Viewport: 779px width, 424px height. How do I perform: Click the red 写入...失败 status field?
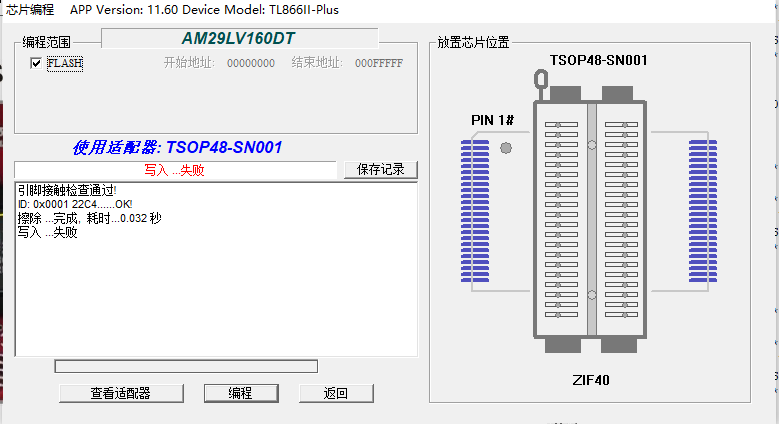click(174, 170)
